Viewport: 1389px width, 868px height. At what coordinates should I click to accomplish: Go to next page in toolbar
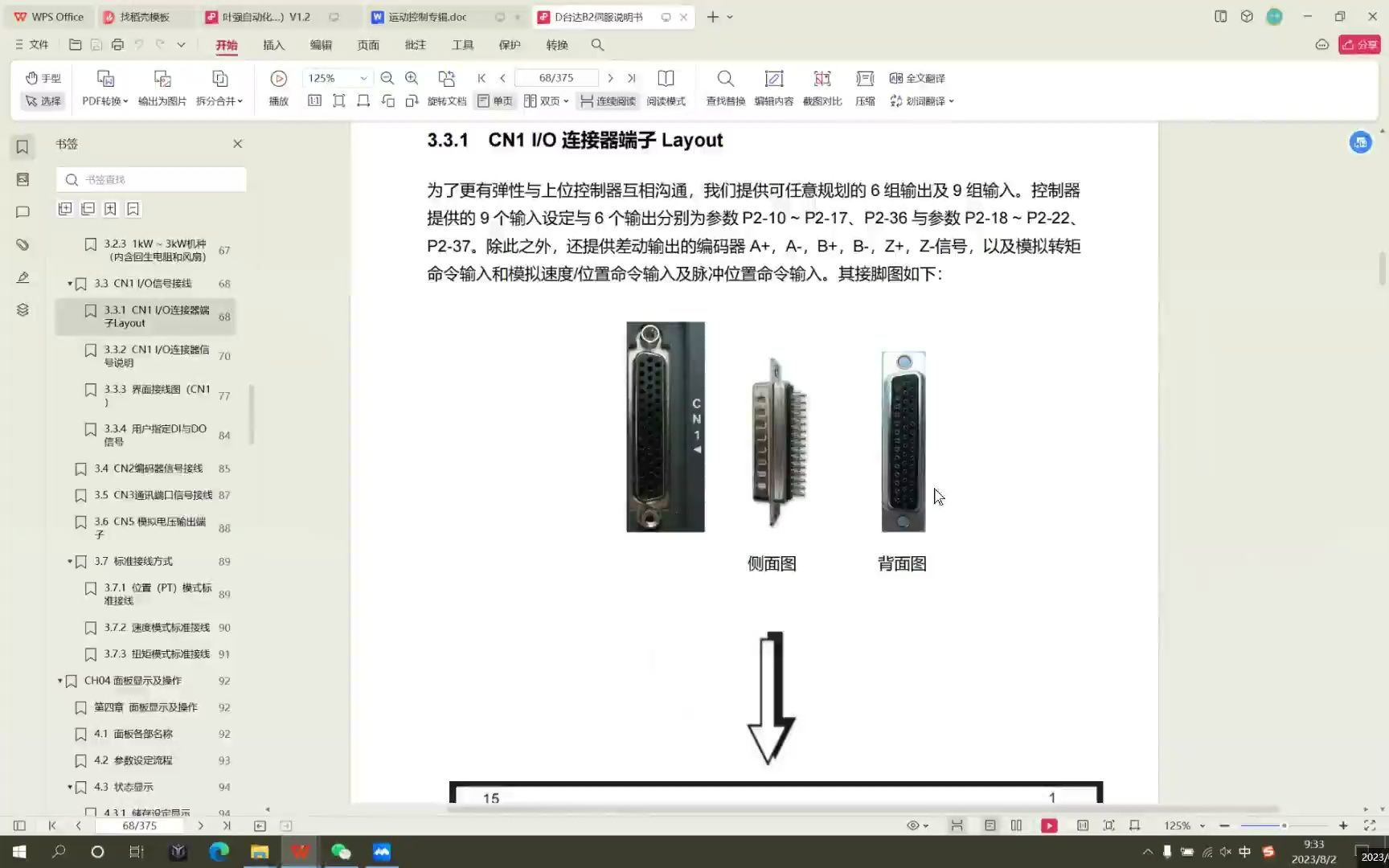[x=610, y=78]
